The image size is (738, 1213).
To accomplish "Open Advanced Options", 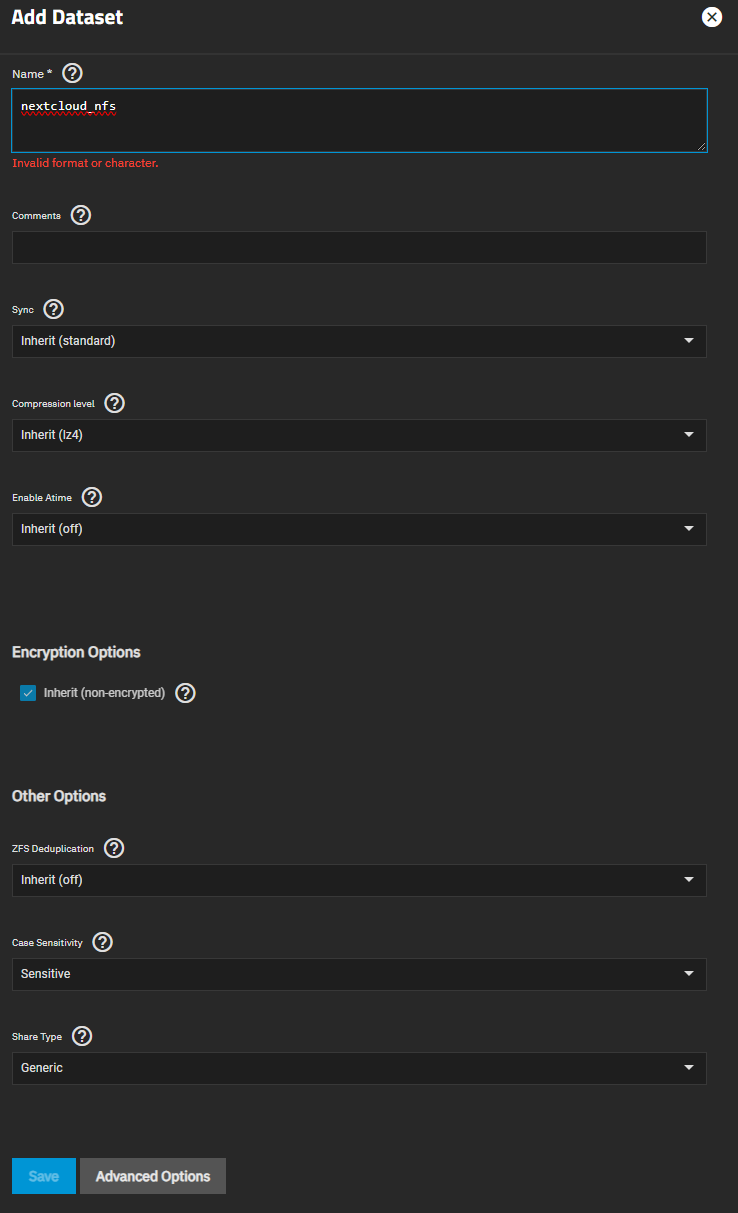I will pyautogui.click(x=153, y=1176).
